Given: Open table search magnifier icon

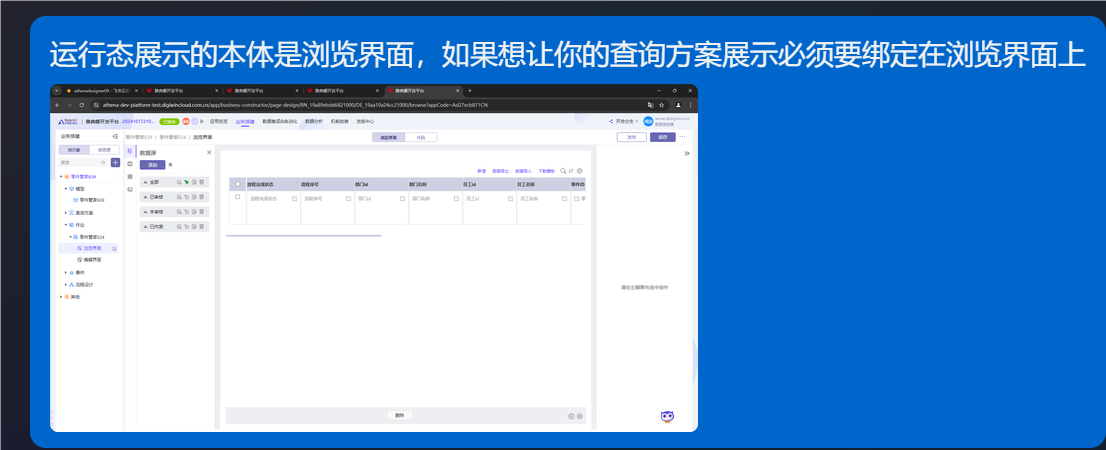Looking at the screenshot, I should (563, 171).
